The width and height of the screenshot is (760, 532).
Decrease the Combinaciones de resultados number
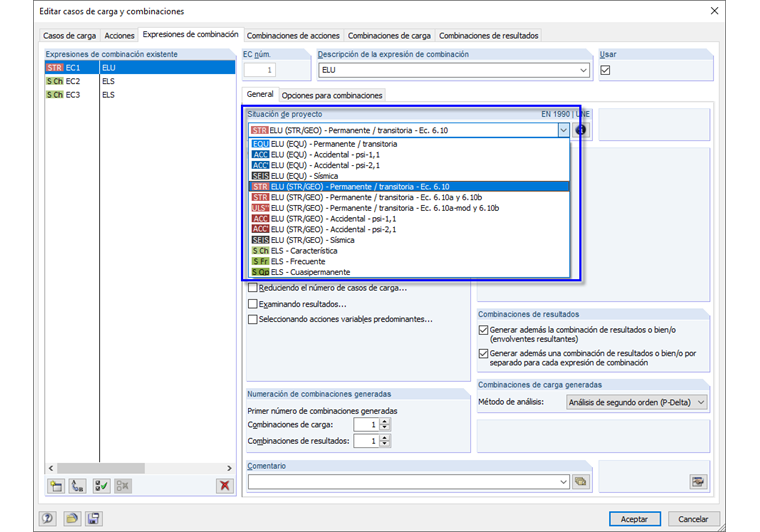pyautogui.click(x=385, y=444)
